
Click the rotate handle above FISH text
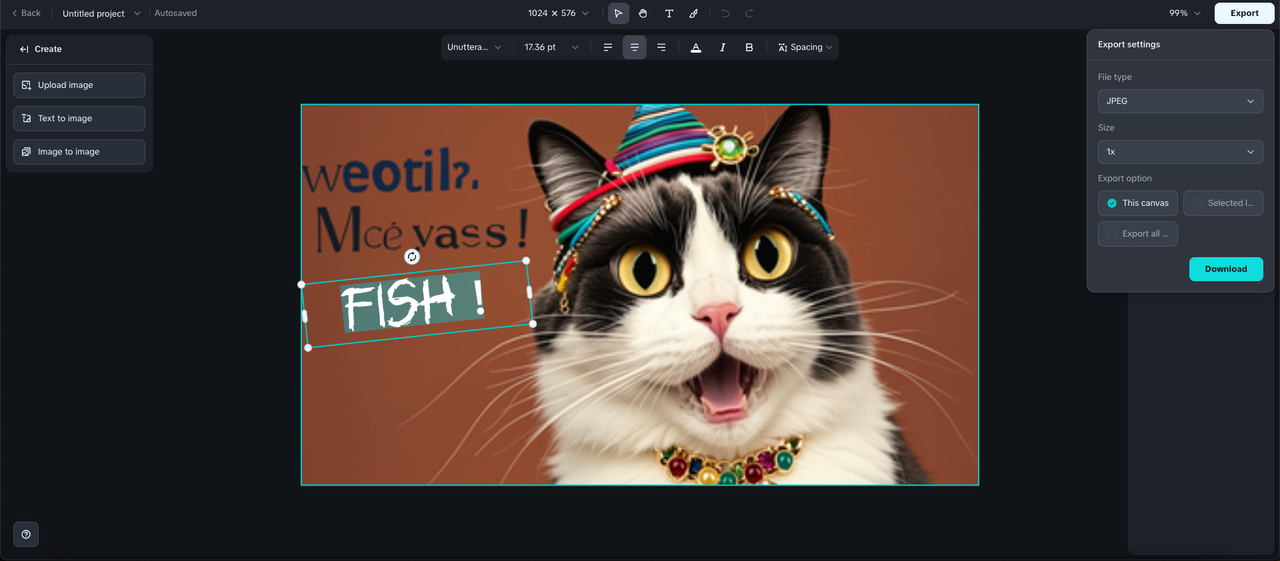(412, 257)
